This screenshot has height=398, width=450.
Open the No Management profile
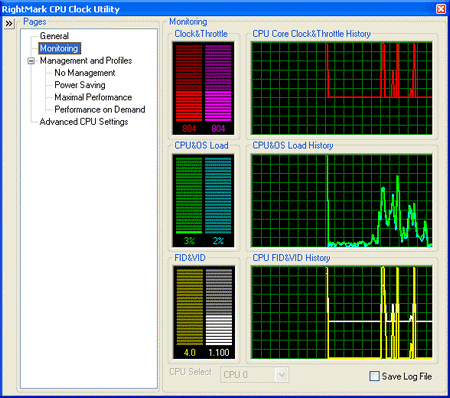coord(85,73)
